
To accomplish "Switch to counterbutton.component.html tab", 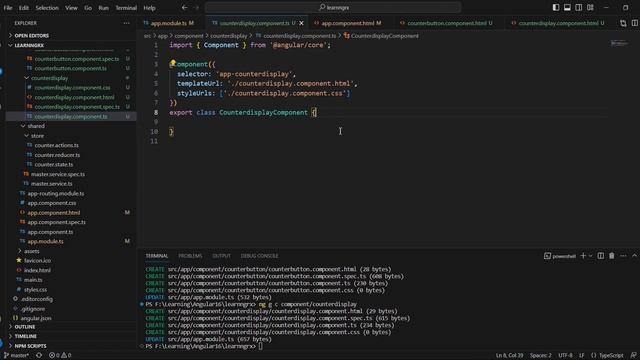I will click(x=446, y=23).
